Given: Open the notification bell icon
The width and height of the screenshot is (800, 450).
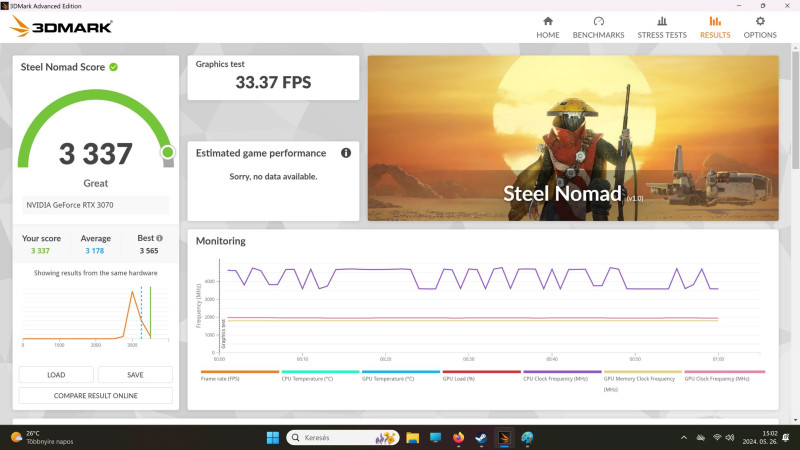Looking at the screenshot, I should 786,438.
